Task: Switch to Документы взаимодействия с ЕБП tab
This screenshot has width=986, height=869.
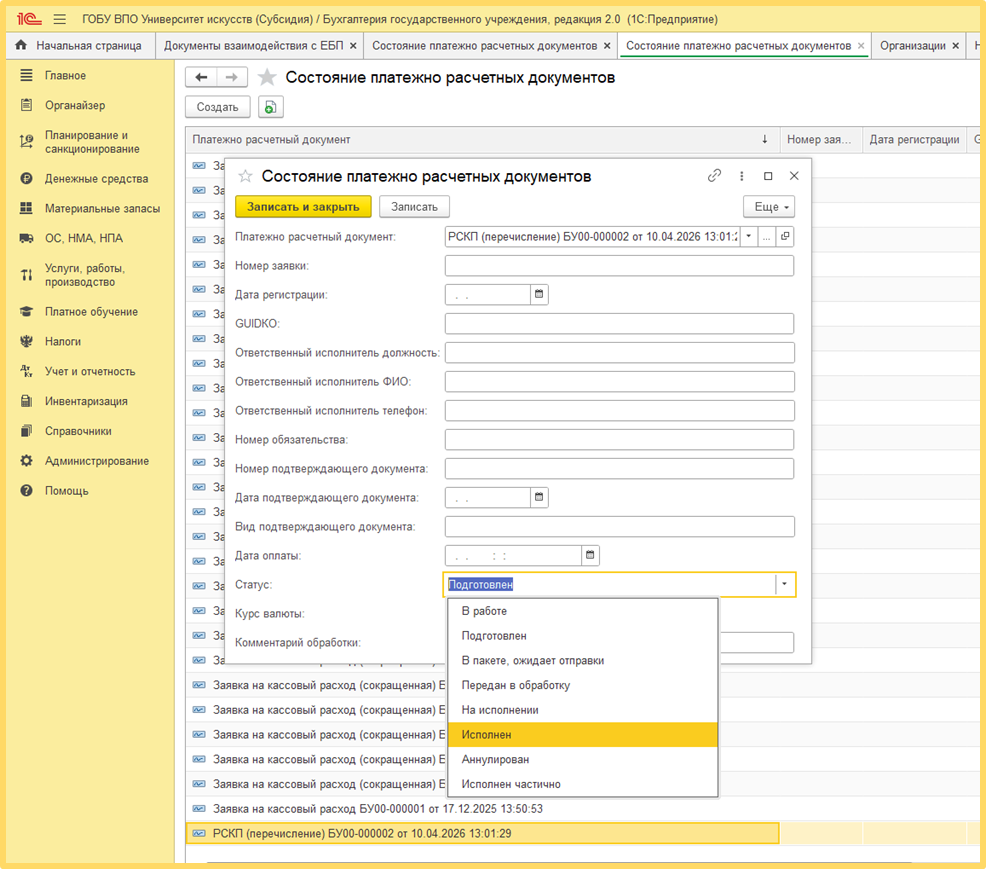Action: 253,46
